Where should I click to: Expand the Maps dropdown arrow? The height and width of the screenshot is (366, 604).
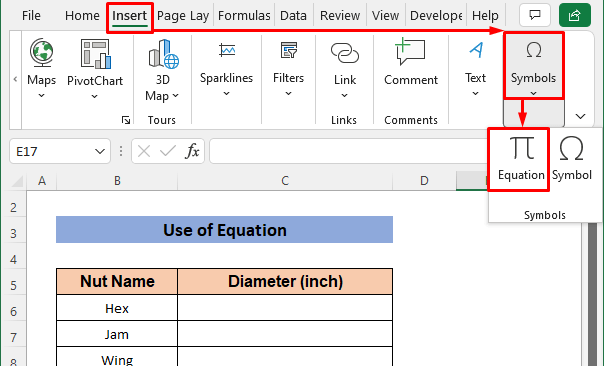[x=41, y=96]
